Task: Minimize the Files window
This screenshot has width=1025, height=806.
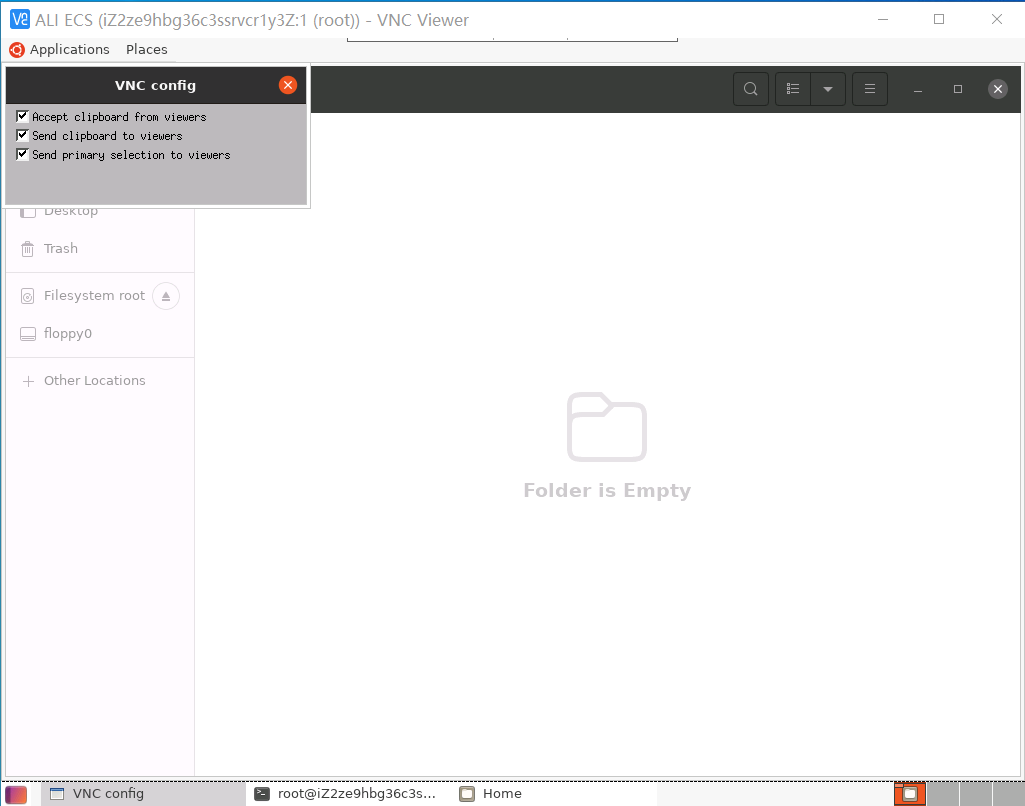Action: (x=918, y=89)
